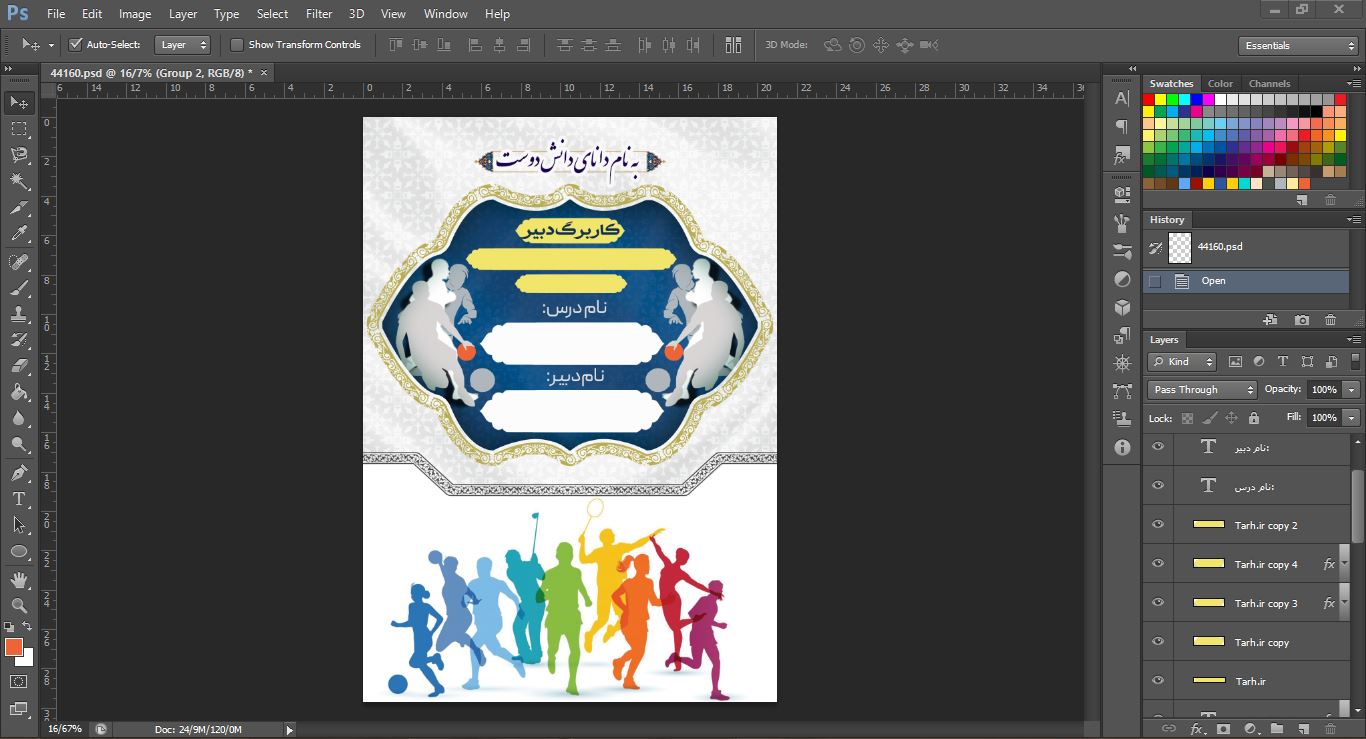Select the Dodge tool

[19, 444]
